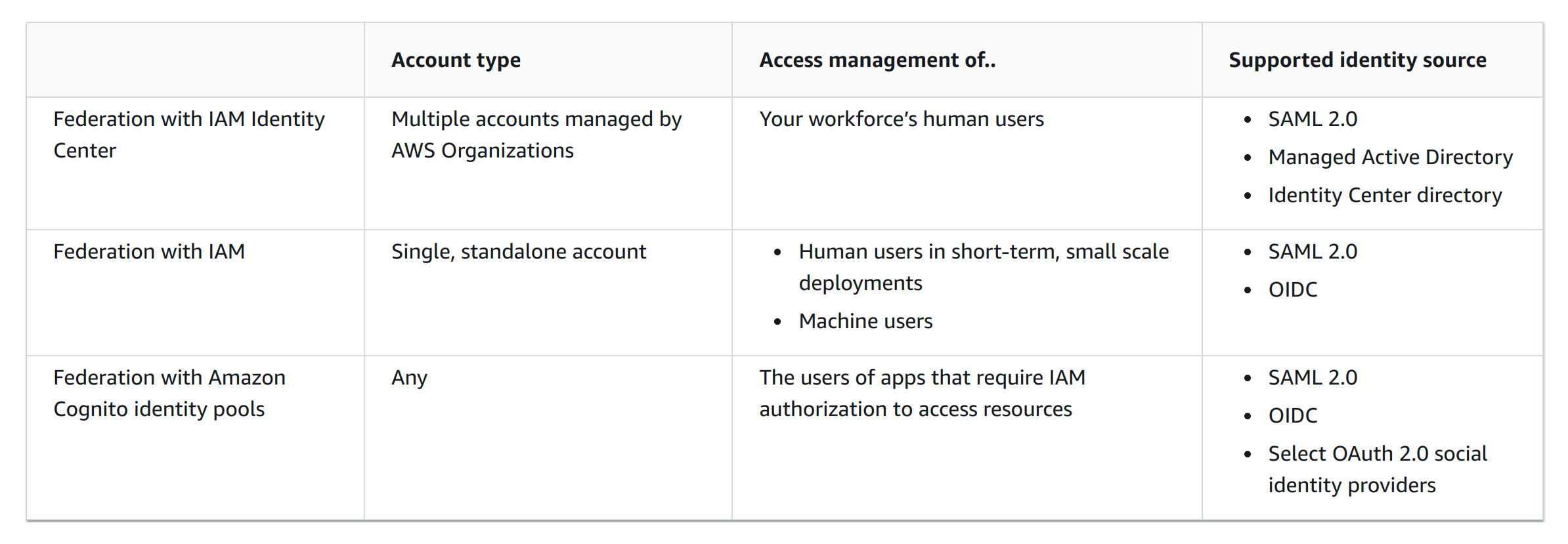The width and height of the screenshot is (1568, 544).
Task: Click the "Machine users" bullet item
Action: (865, 322)
